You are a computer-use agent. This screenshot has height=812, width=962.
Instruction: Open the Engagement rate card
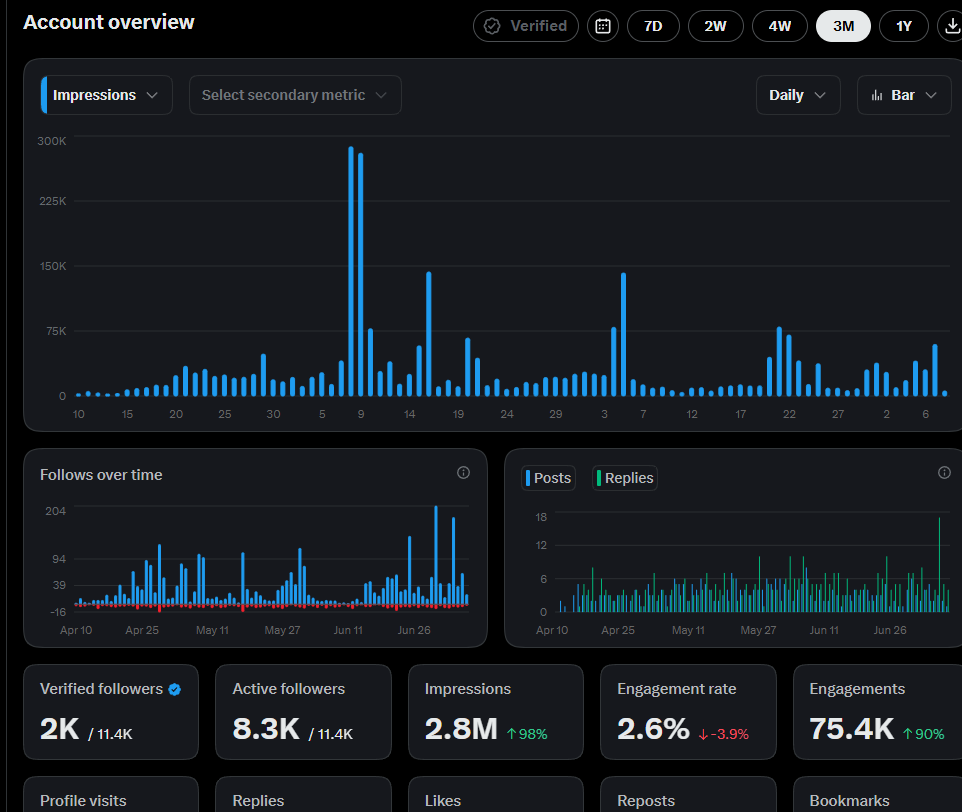click(688, 711)
